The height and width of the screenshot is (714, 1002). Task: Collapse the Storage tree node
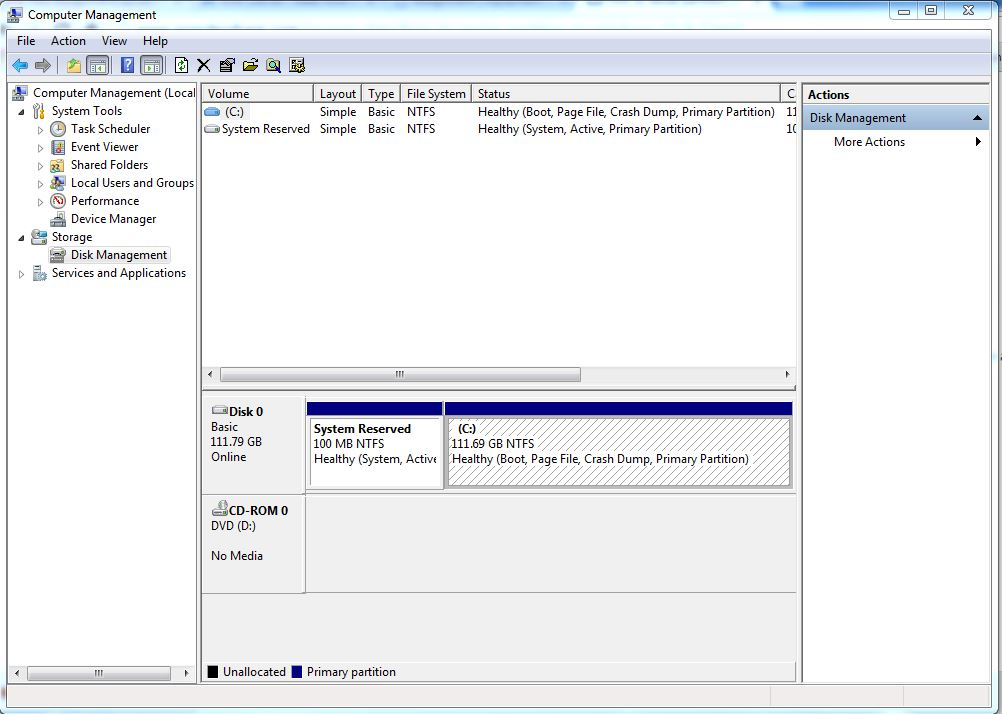22,237
